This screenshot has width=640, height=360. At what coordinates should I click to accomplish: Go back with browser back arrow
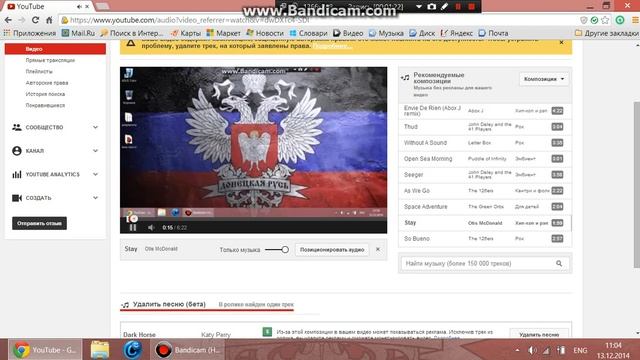tap(8, 20)
